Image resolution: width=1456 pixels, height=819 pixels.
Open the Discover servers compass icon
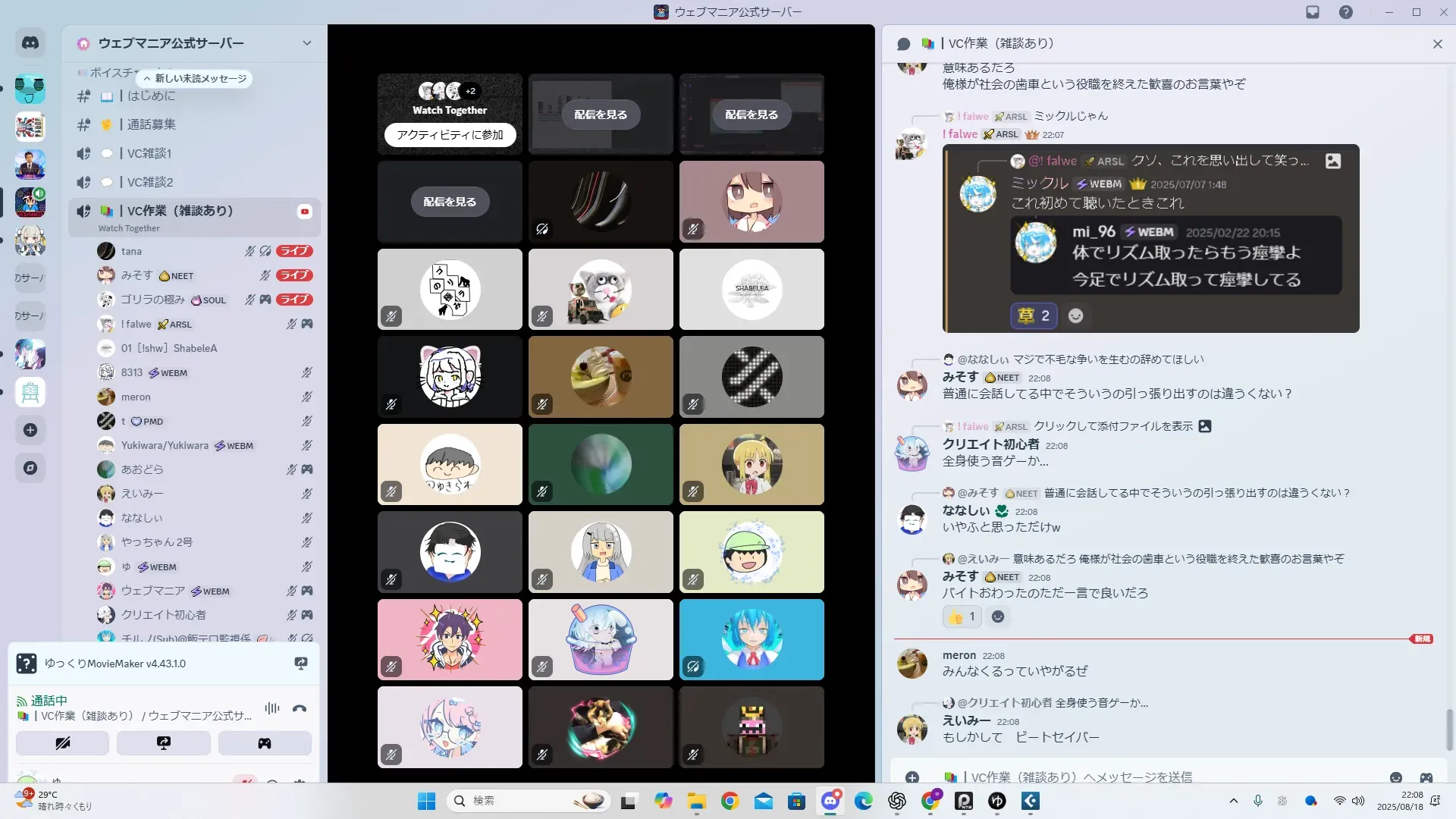[x=30, y=468]
